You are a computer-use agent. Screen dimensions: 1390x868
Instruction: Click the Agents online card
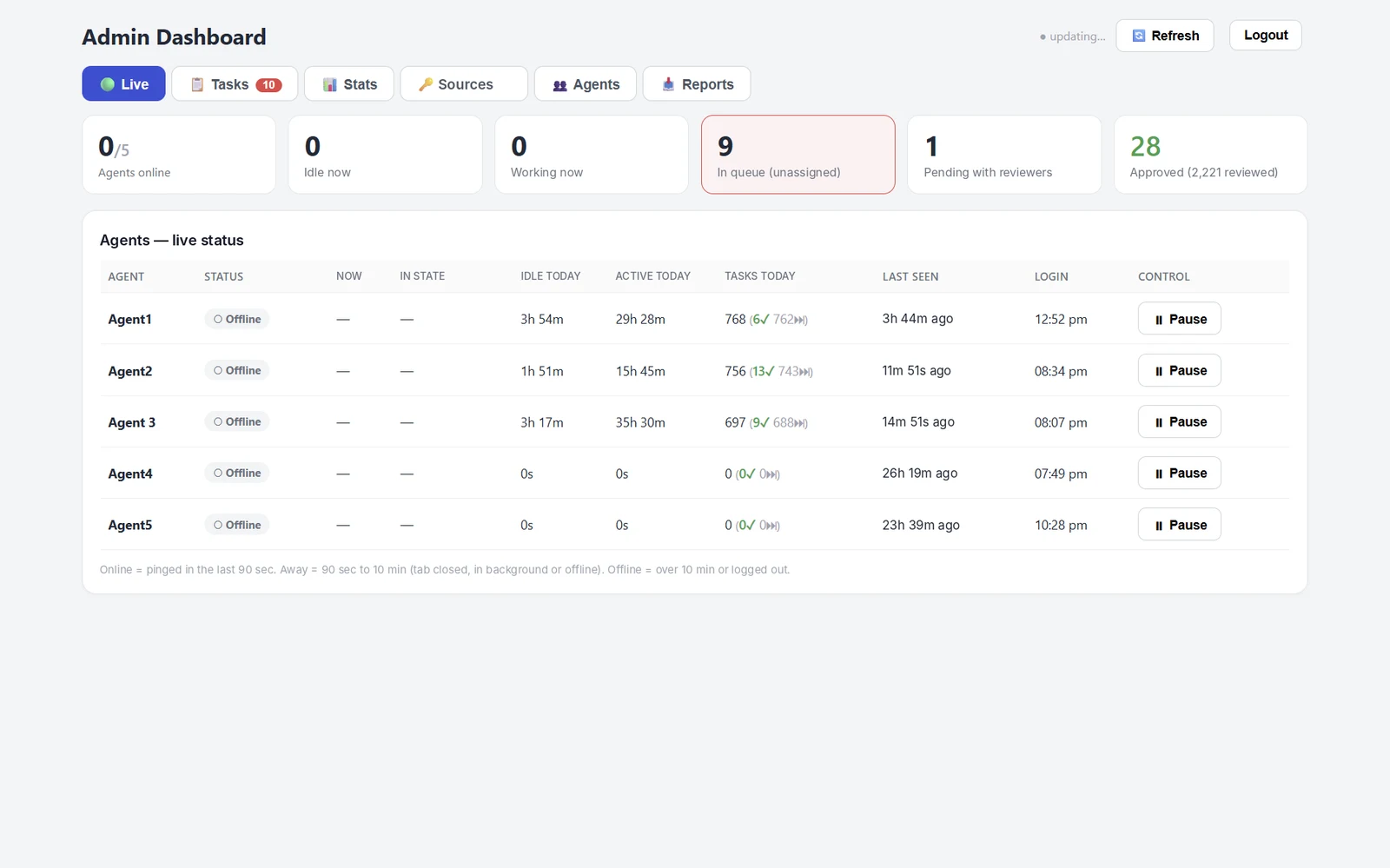[x=179, y=155]
